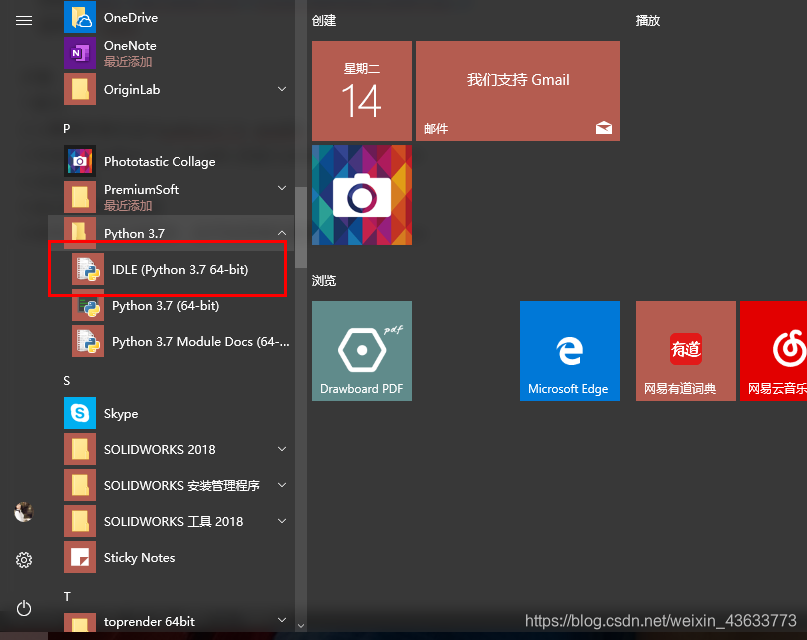Launch Skype from its blue icon
The width and height of the screenshot is (807, 640).
coord(80,413)
